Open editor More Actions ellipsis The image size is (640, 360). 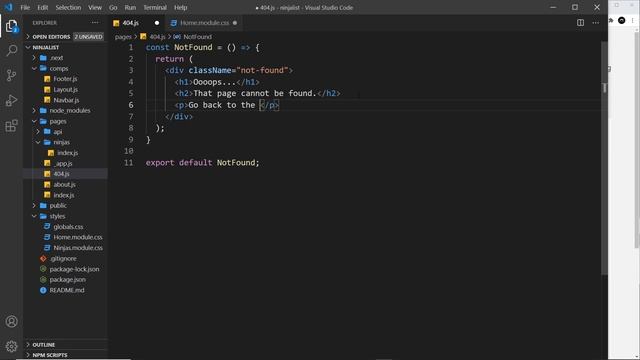(x=596, y=23)
